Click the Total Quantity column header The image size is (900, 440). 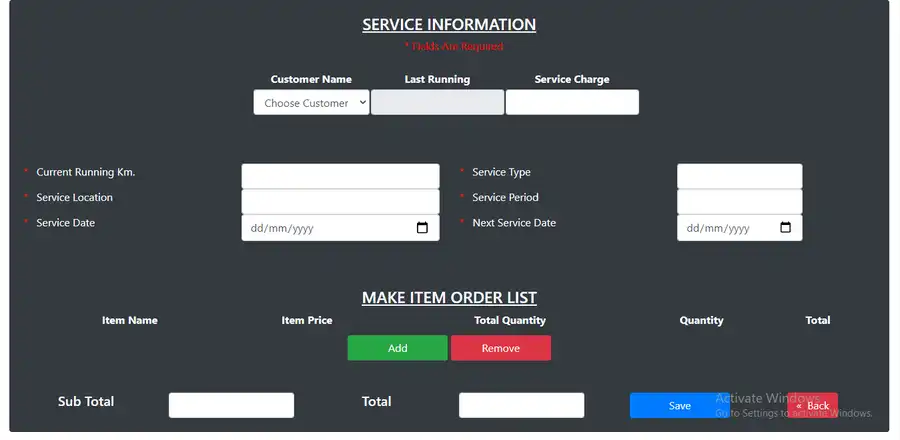point(510,321)
